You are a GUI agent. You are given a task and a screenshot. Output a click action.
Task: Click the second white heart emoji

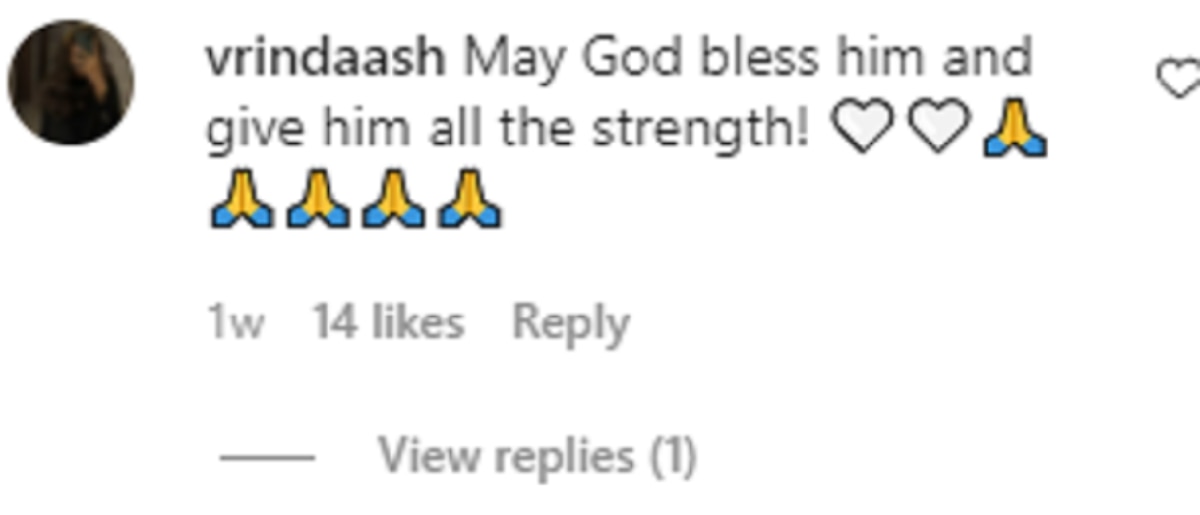pos(937,131)
